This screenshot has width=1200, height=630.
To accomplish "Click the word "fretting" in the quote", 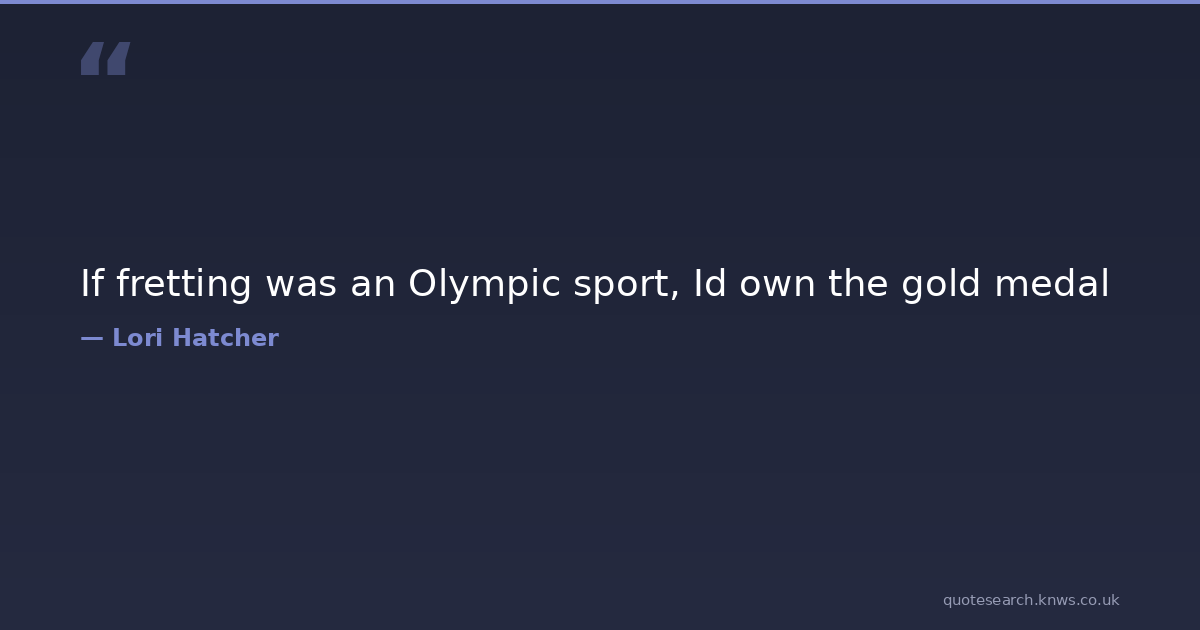I will pyautogui.click(x=184, y=285).
